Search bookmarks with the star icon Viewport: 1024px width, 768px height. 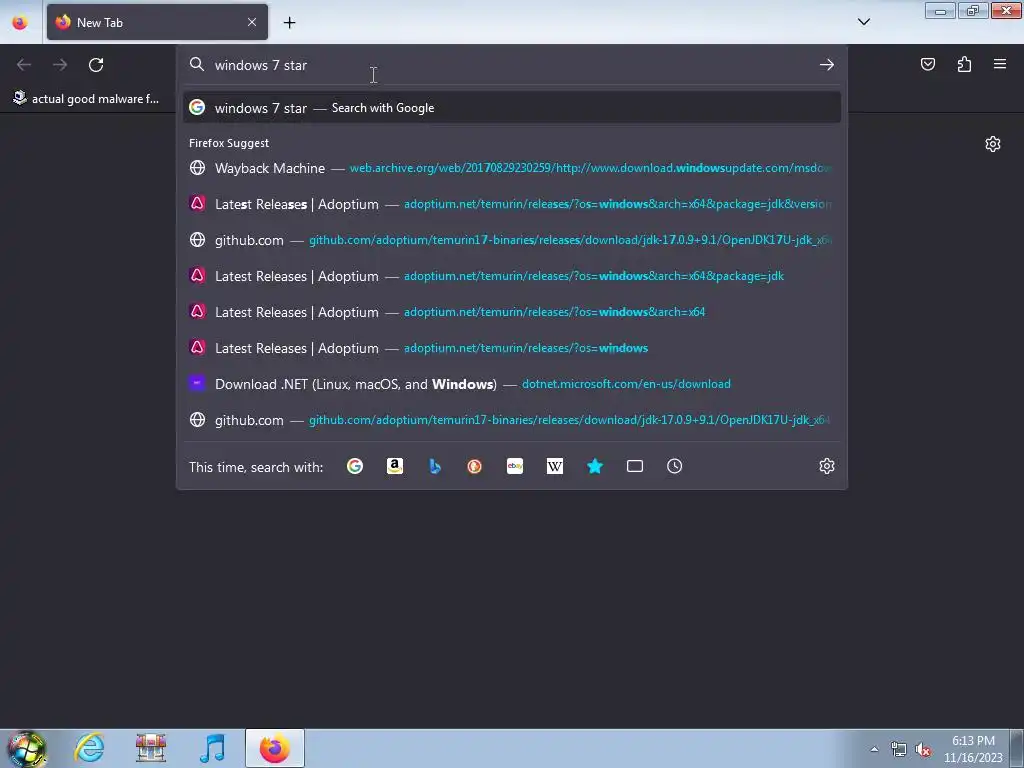click(x=594, y=466)
